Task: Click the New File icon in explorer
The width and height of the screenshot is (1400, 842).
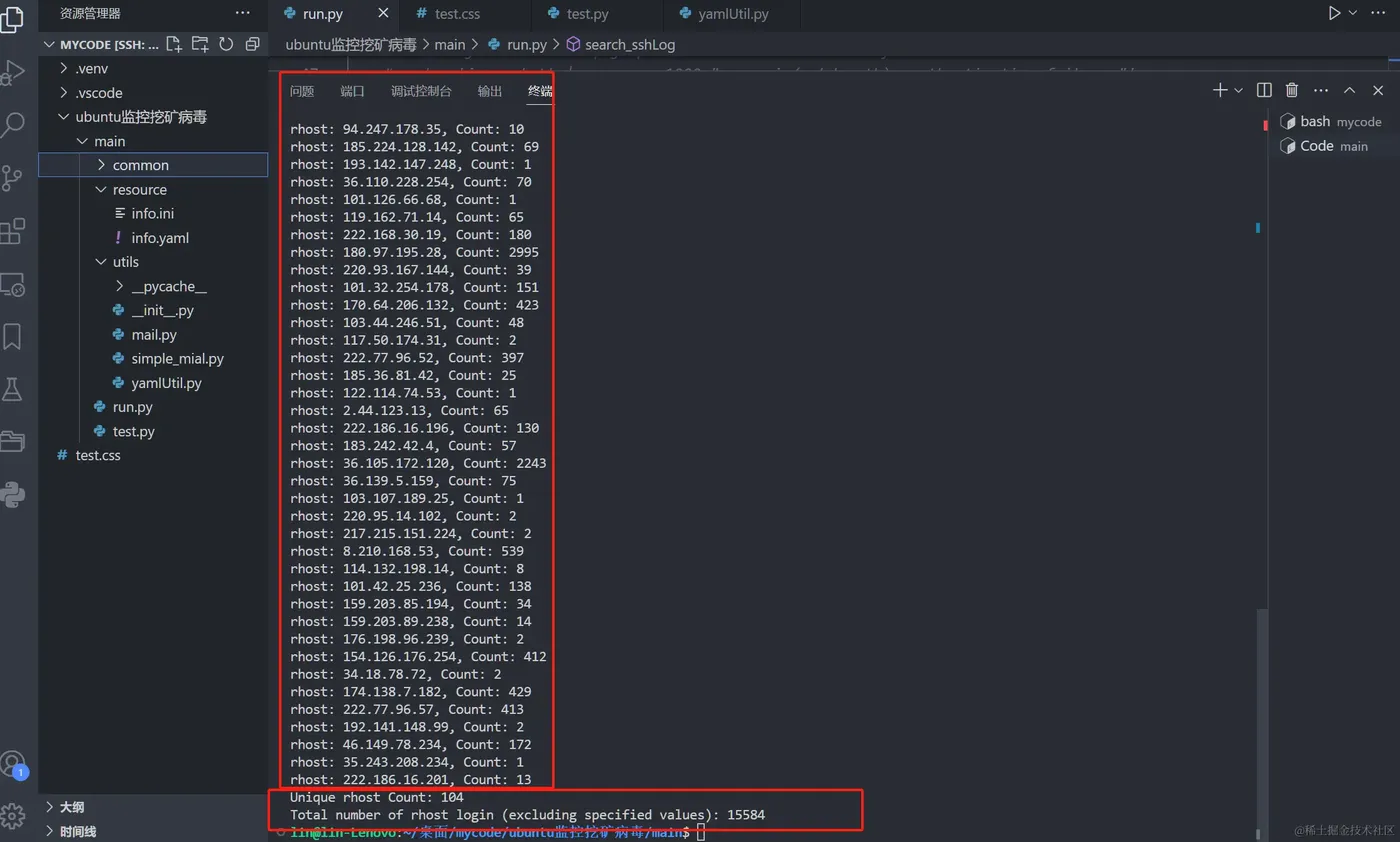Action: [174, 44]
